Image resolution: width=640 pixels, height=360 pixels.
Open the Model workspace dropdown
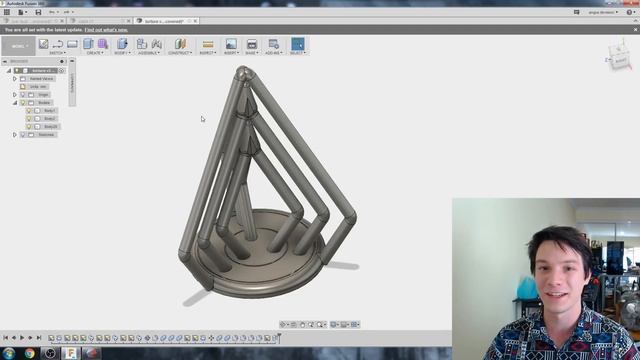[18, 46]
